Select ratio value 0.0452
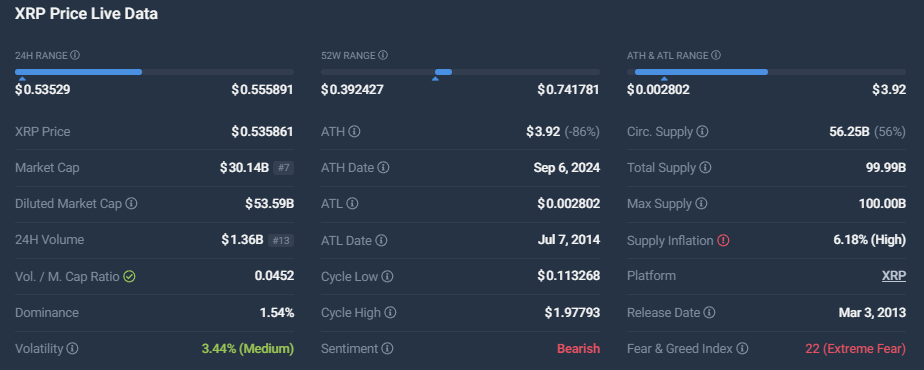The height and width of the screenshot is (370, 924). point(274,276)
